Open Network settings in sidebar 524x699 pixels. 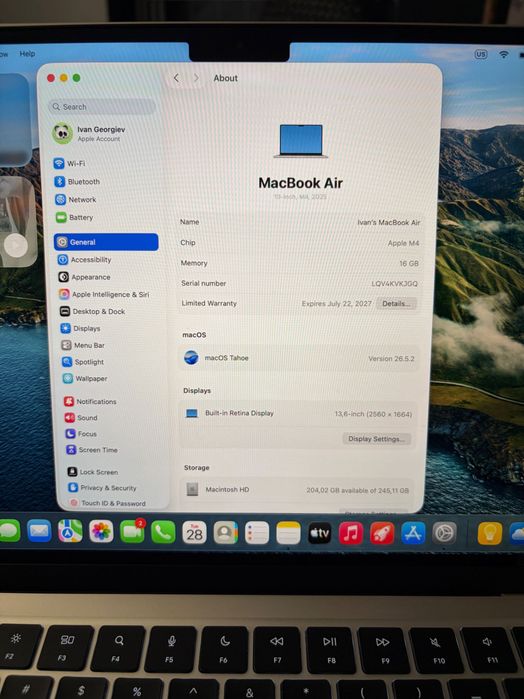[75, 199]
